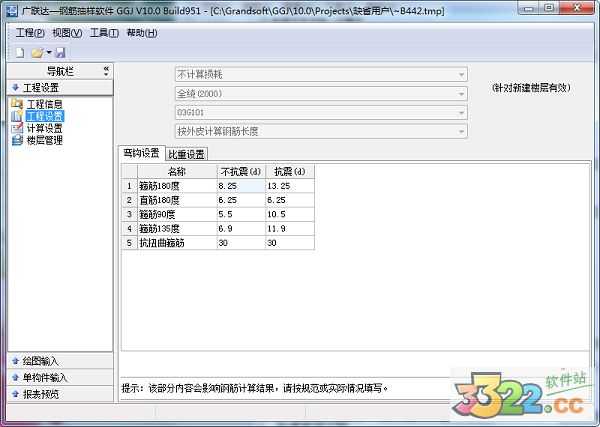Viewport: 600px width, 427px height.
Task: Select 计算设置 in the navigation tree
Action: pyautogui.click(x=44, y=128)
